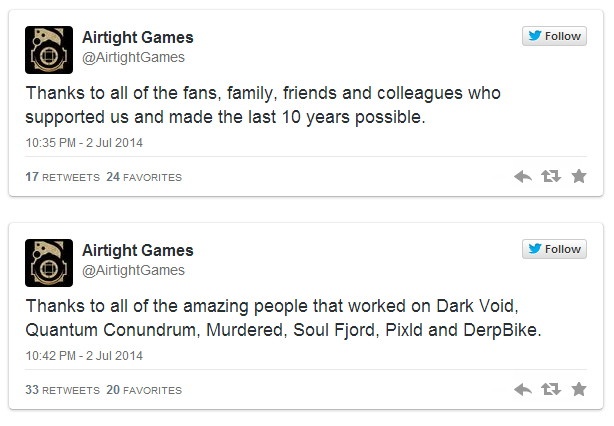Open the 10:42 PM - 2 Jul 2014 timestamp
This screenshot has height=426, width=614.
(x=84, y=356)
